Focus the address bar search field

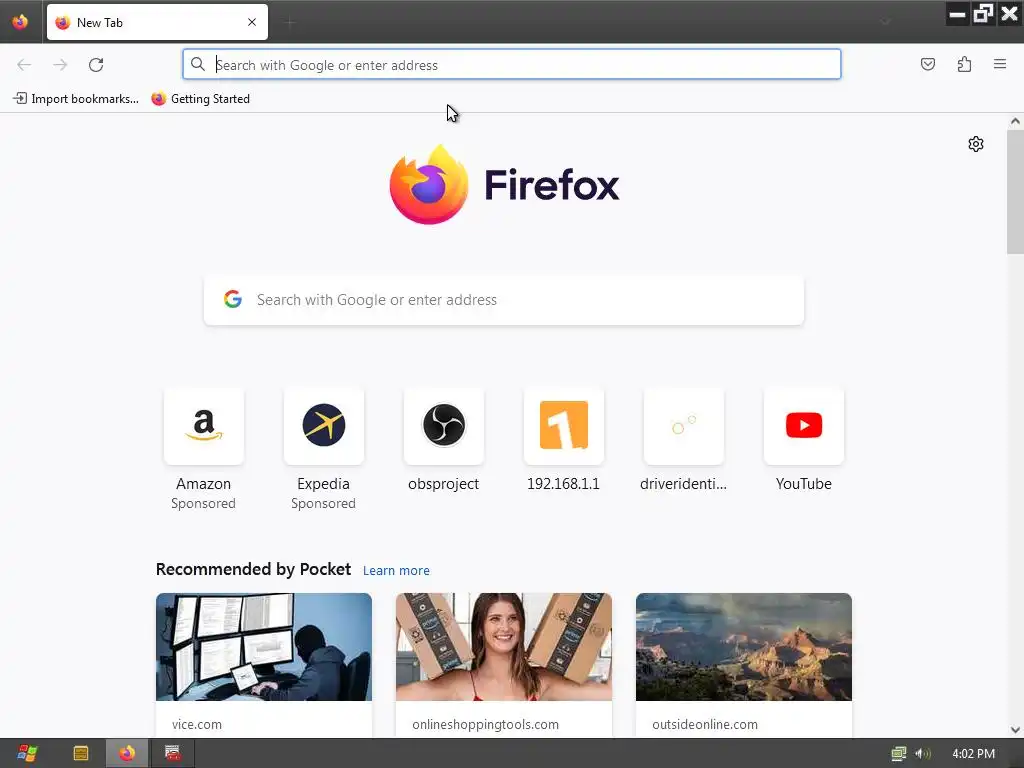pos(511,65)
